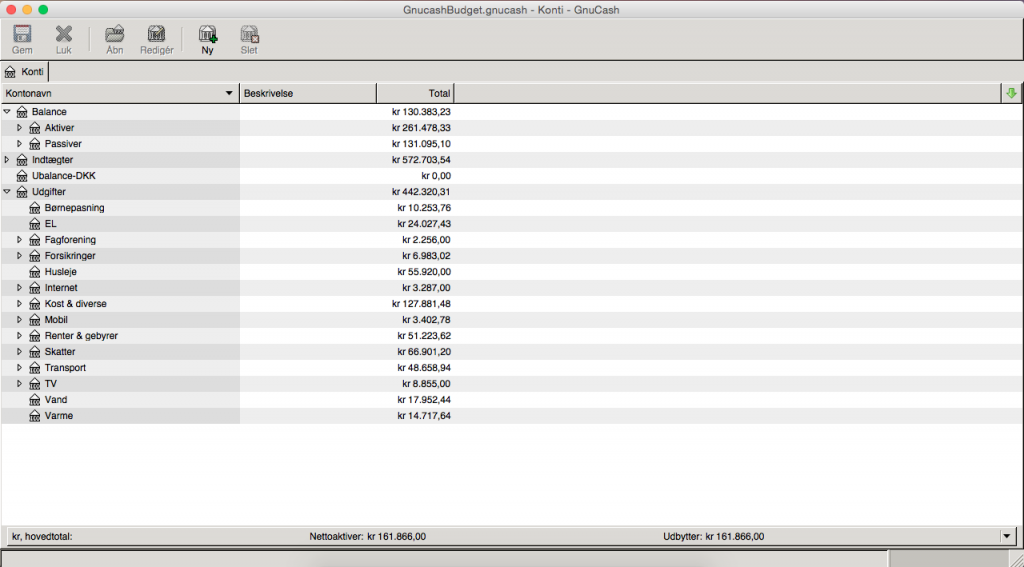Collapse the Udgifter account tree
1024x567 pixels.
click(7, 192)
